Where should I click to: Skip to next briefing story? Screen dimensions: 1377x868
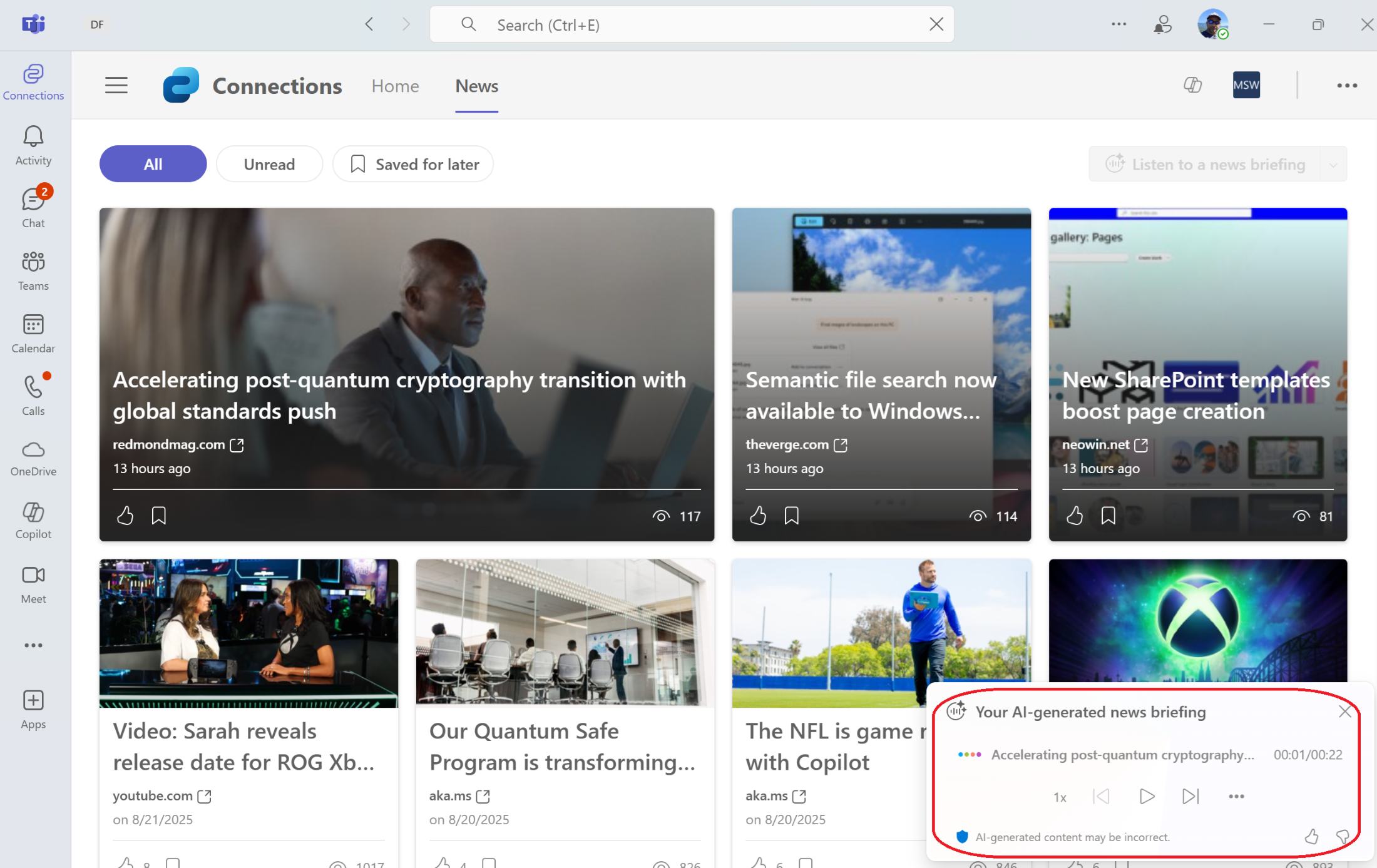1190,796
